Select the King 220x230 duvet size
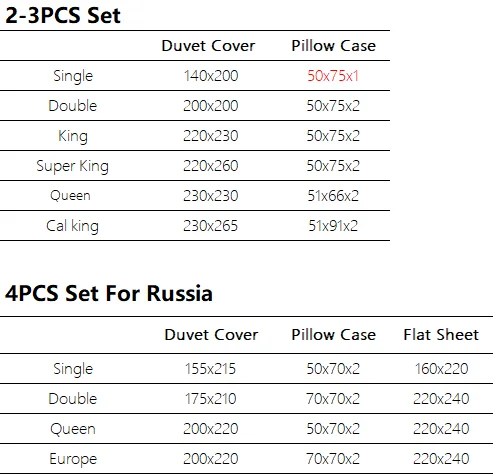The width and height of the screenshot is (493, 474). 211,136
